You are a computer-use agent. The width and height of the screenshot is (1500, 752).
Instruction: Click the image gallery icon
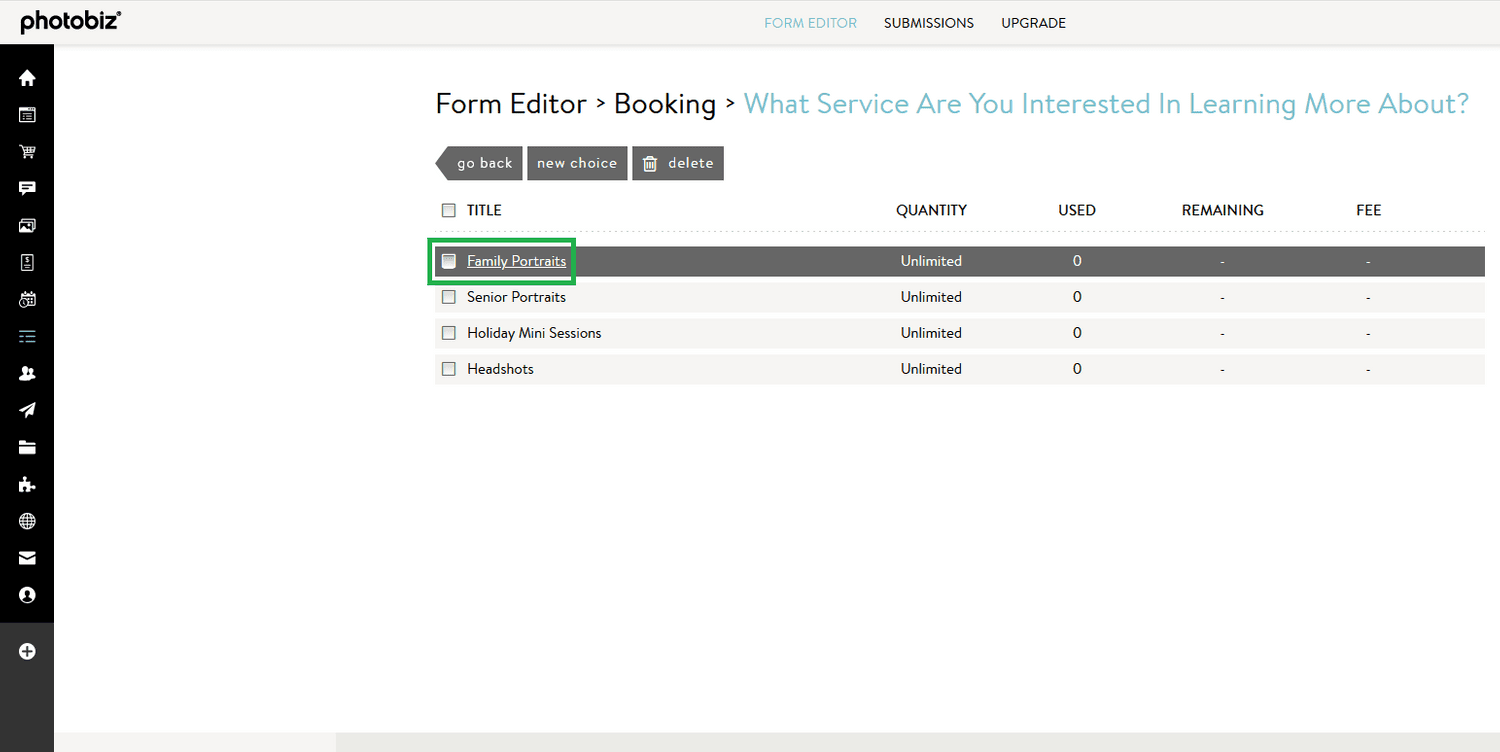point(27,225)
